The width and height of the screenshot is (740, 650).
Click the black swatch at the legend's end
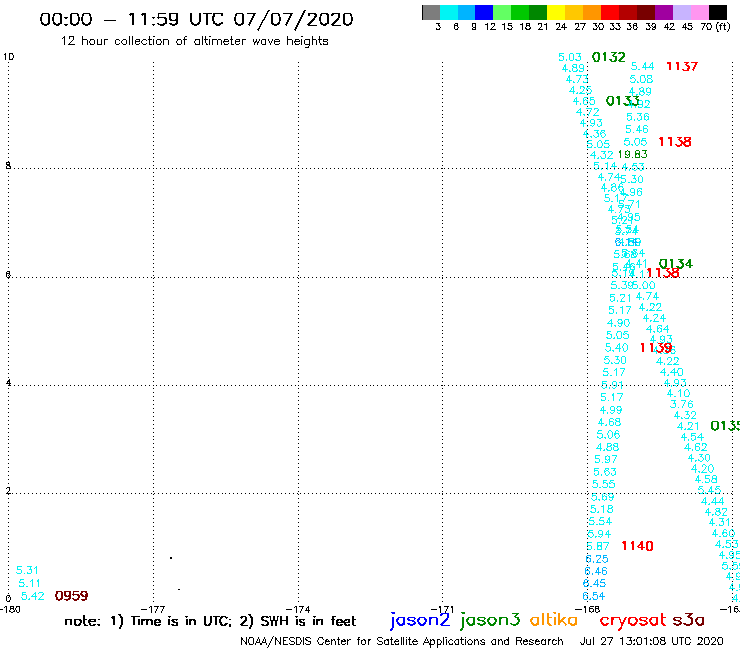pos(718,12)
